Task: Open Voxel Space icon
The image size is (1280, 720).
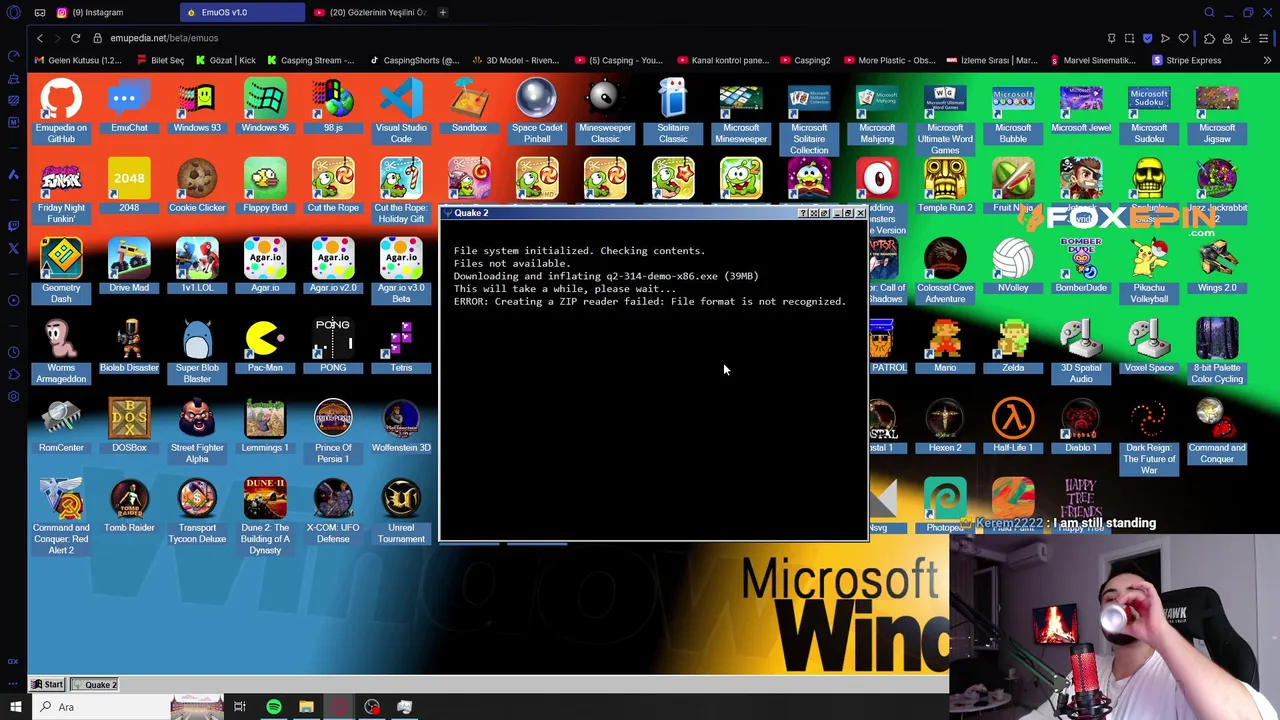Action: pos(1149,346)
